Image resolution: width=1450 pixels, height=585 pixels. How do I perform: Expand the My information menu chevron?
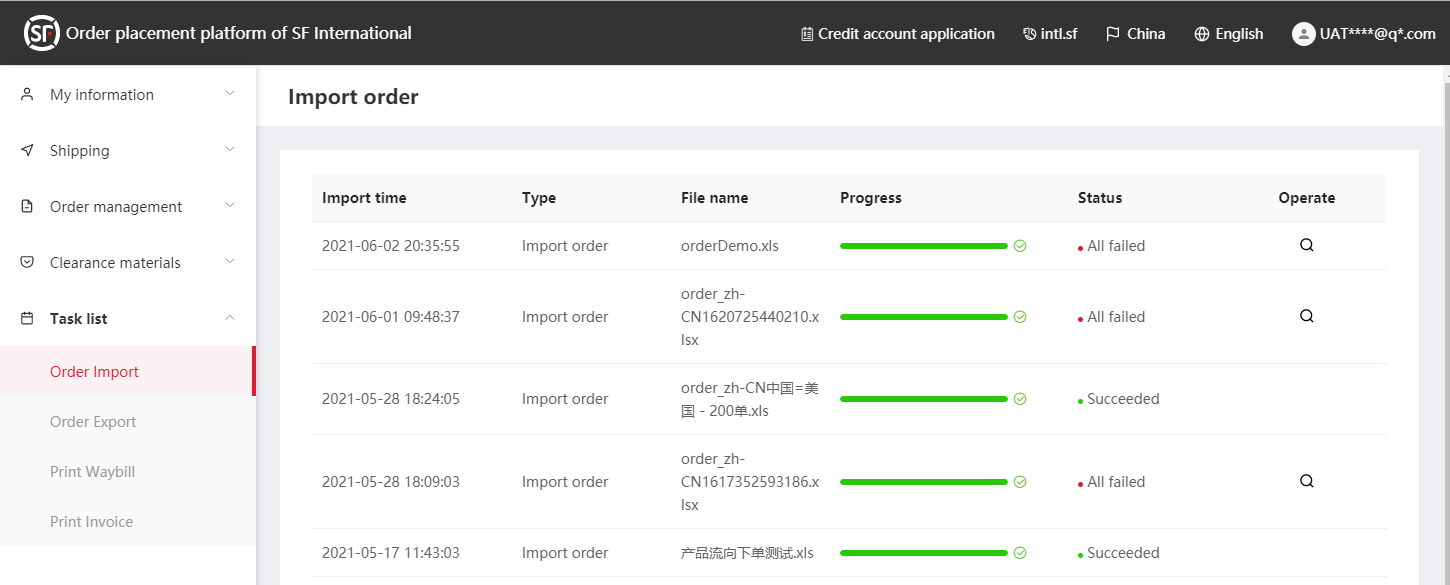click(230, 94)
